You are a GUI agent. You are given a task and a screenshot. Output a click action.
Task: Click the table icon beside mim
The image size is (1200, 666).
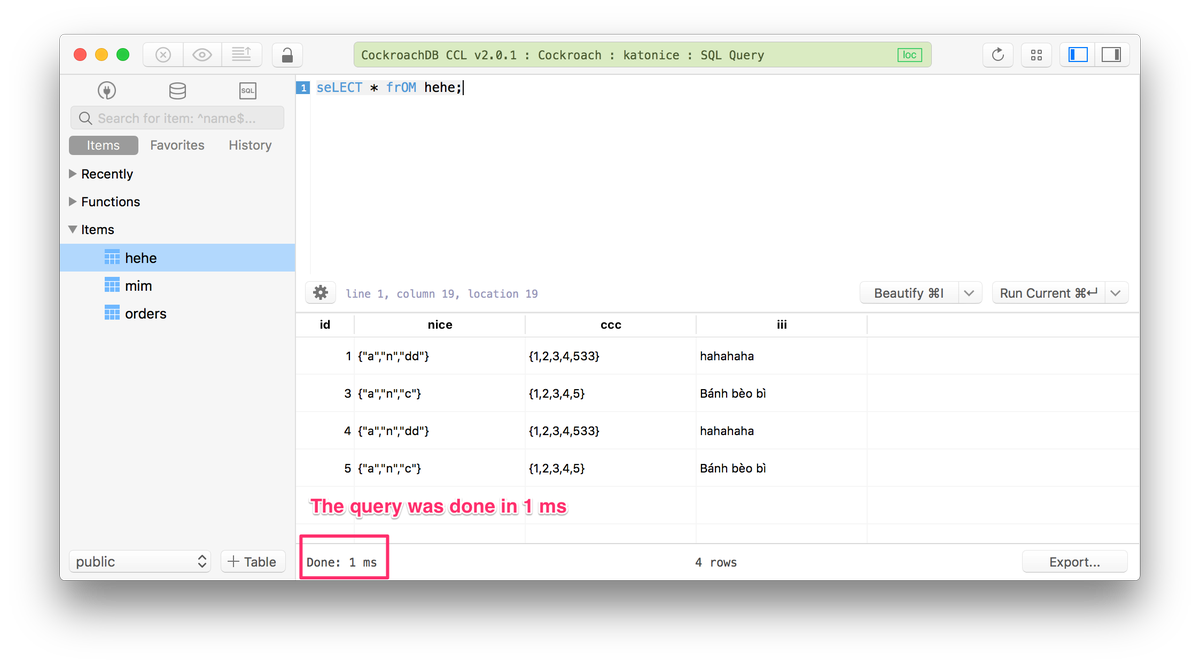112,286
